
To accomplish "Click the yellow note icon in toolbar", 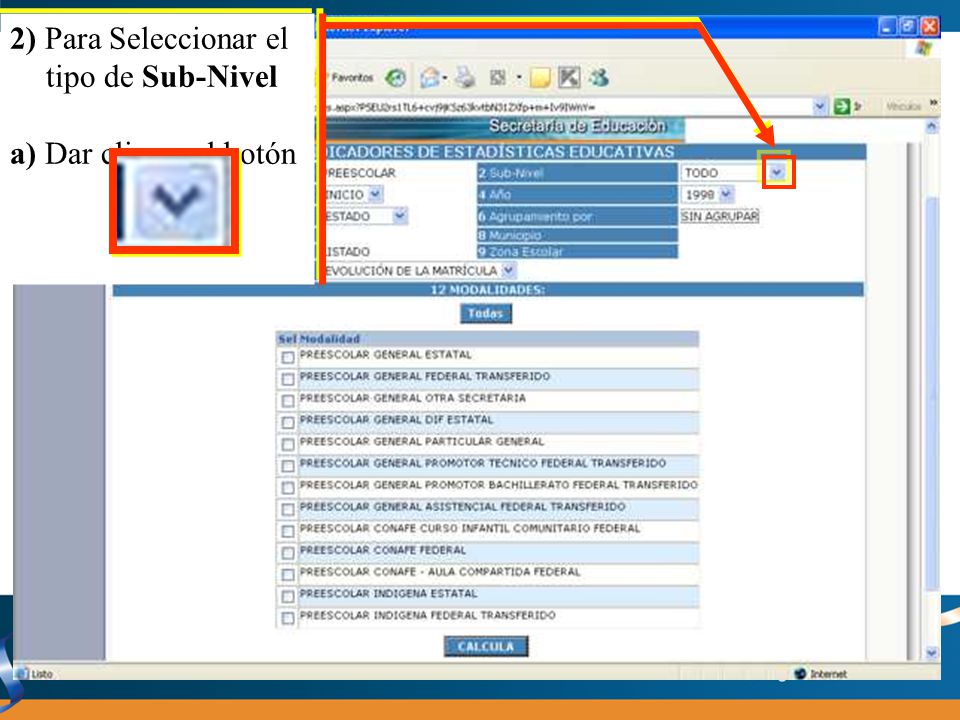I will pos(540,78).
